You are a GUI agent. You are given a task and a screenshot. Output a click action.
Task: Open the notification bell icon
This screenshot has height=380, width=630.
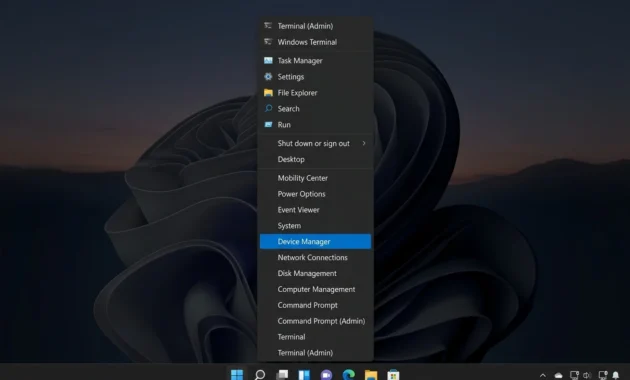point(616,375)
